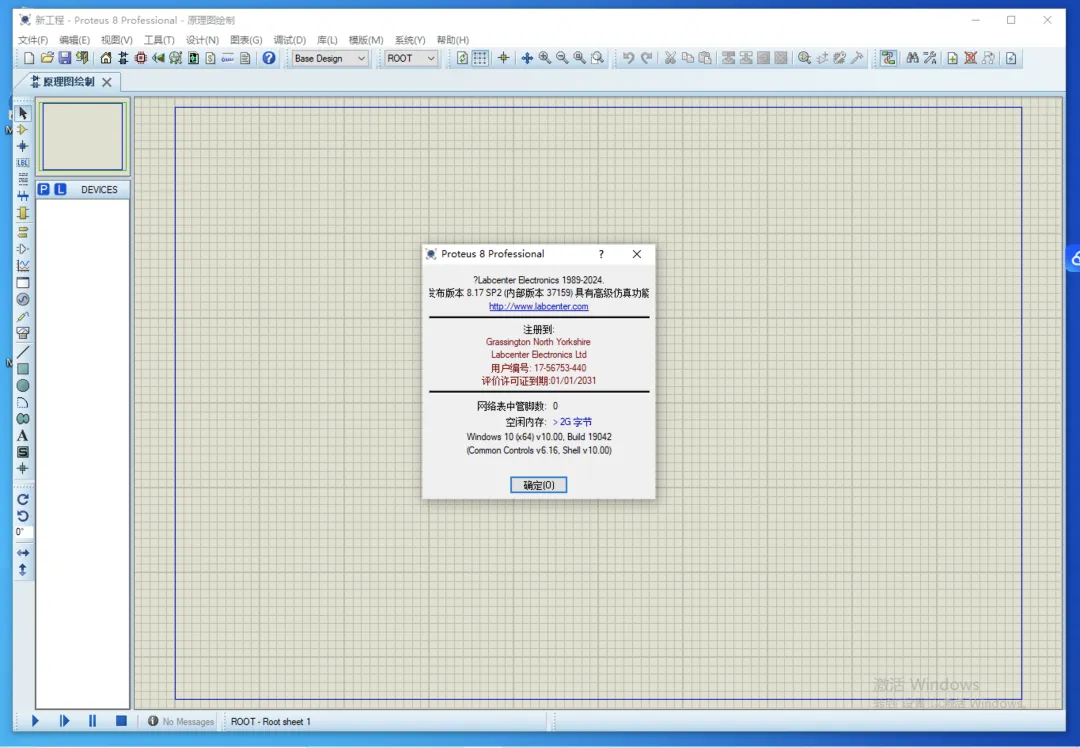Select the Graph Mode tool
Image resolution: width=1080 pixels, height=748 pixels.
click(x=23, y=266)
